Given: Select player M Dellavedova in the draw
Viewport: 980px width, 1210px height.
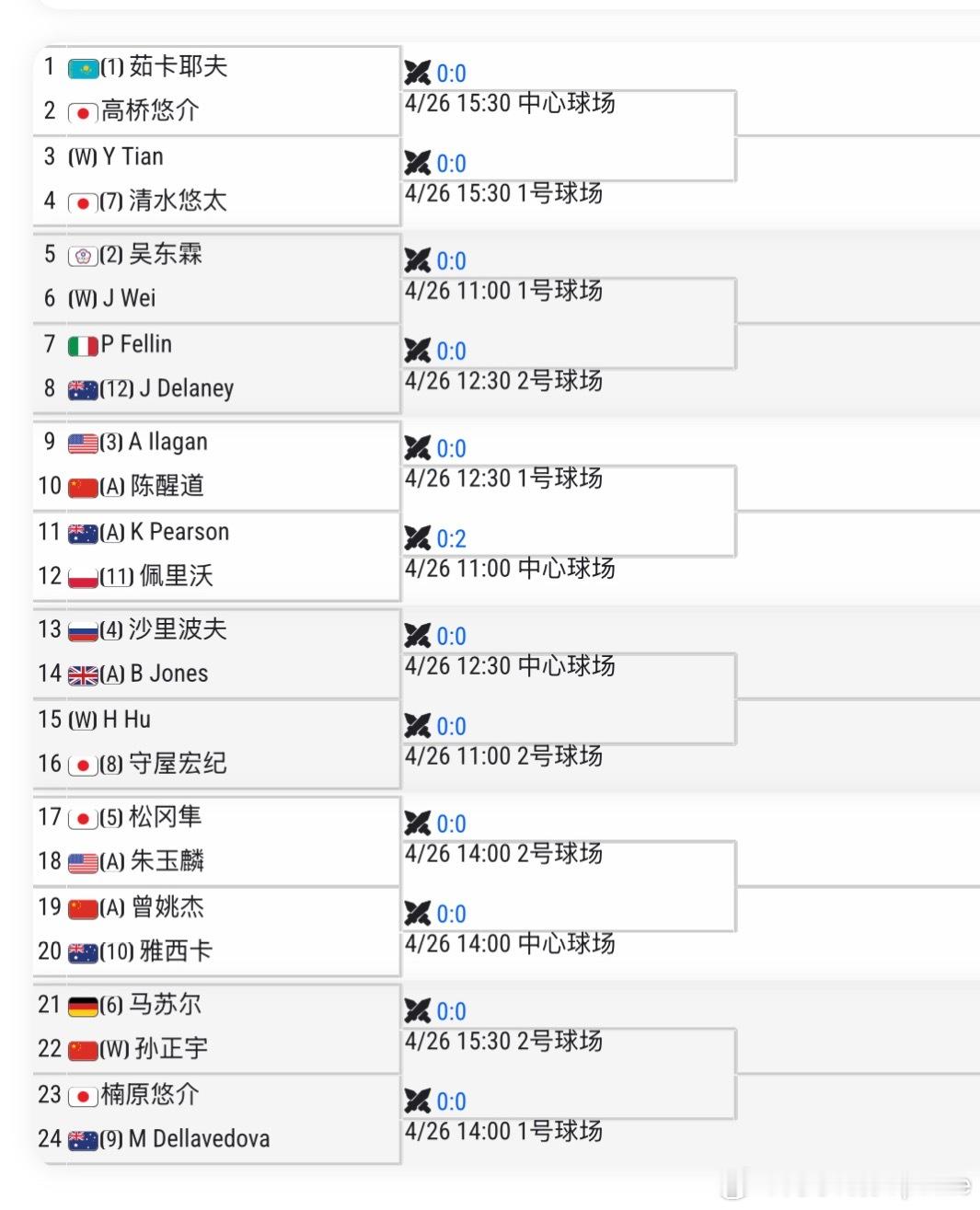Looking at the screenshot, I should tap(199, 1139).
